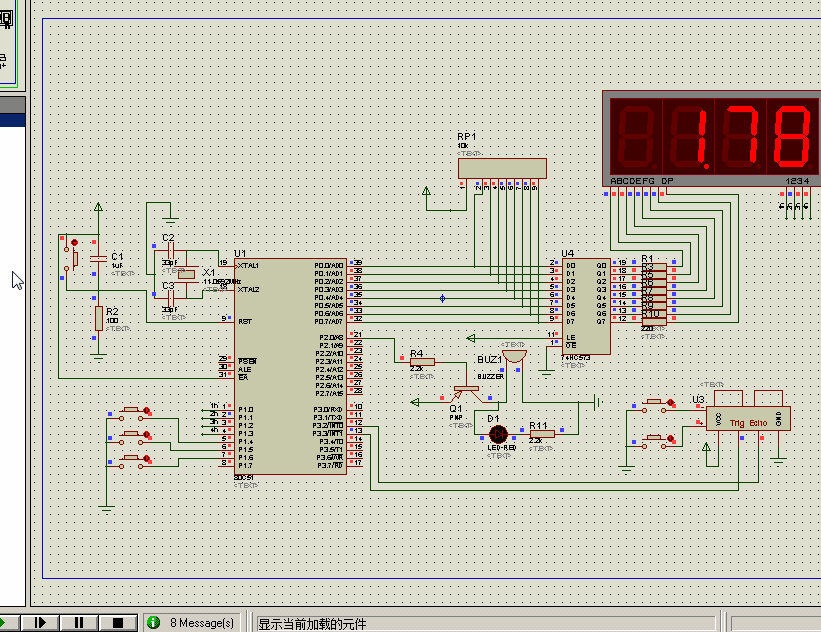Click the ABCDEFG DP pin label

point(642,181)
